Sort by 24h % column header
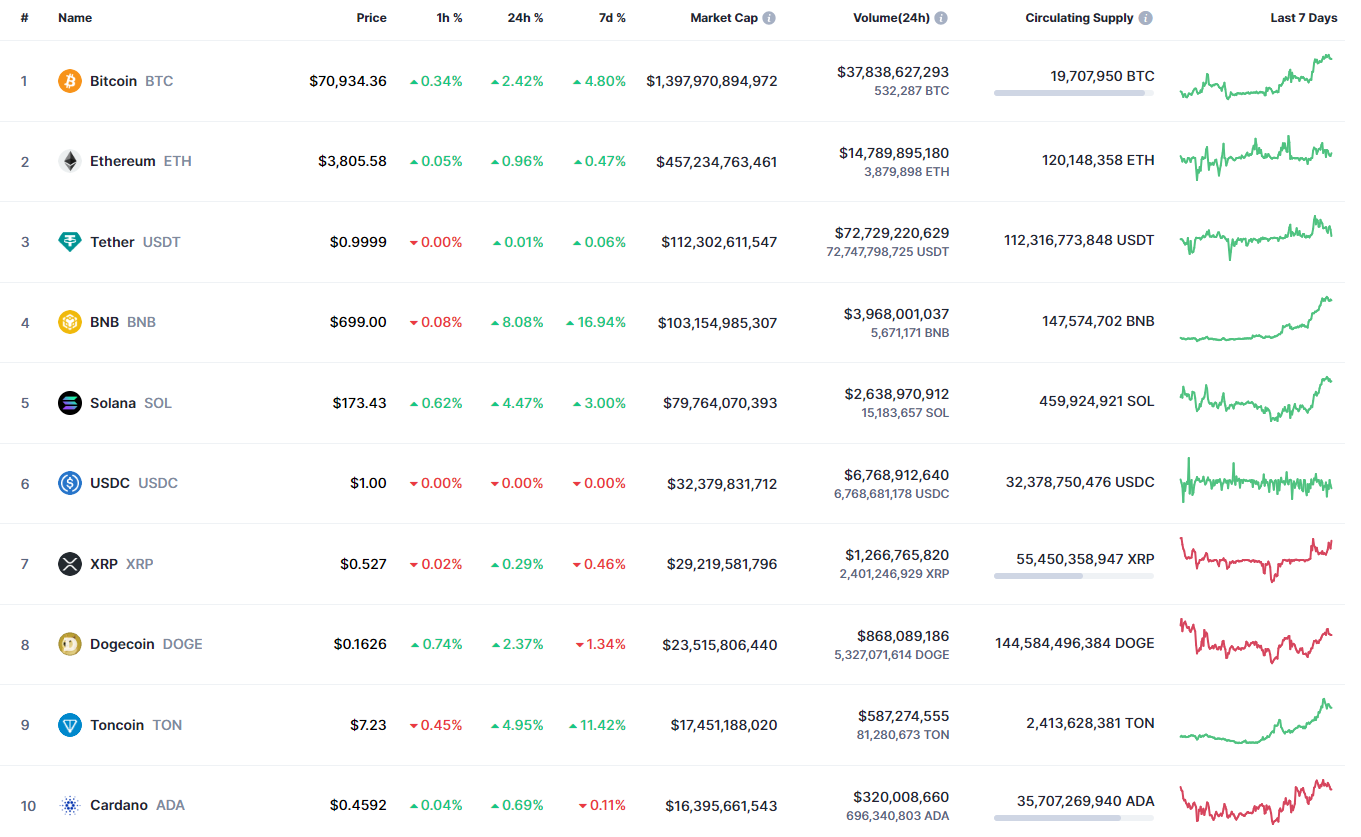 [x=525, y=18]
